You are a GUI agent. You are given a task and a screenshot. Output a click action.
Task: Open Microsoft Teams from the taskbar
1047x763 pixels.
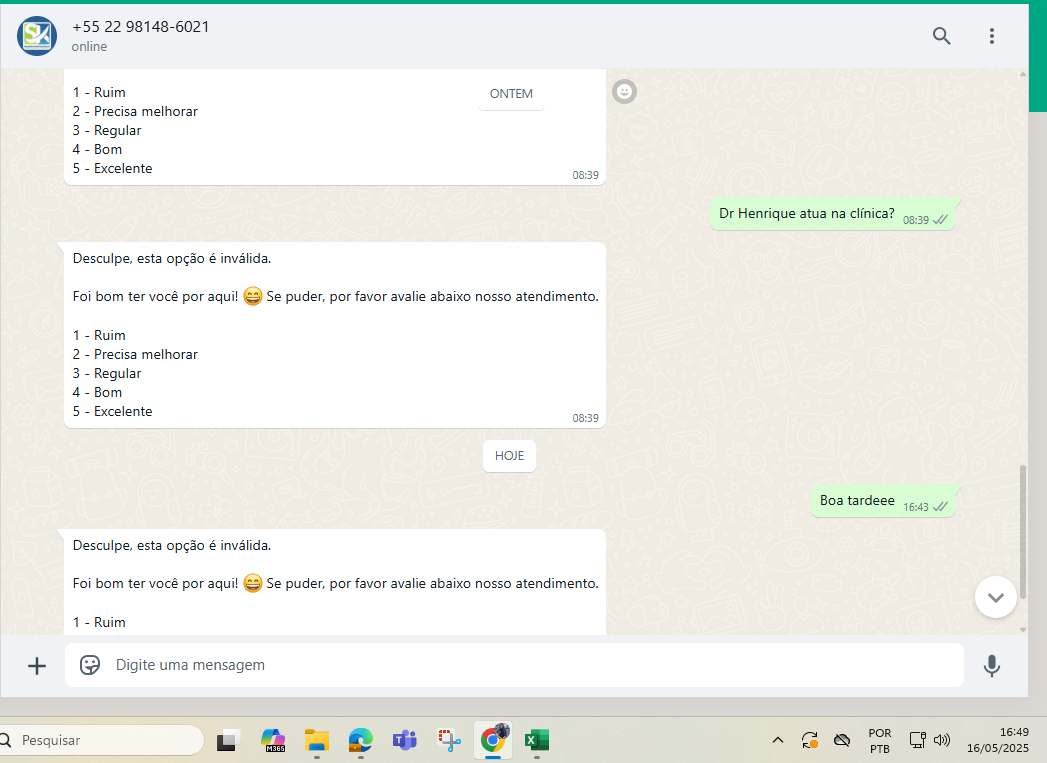click(x=405, y=740)
